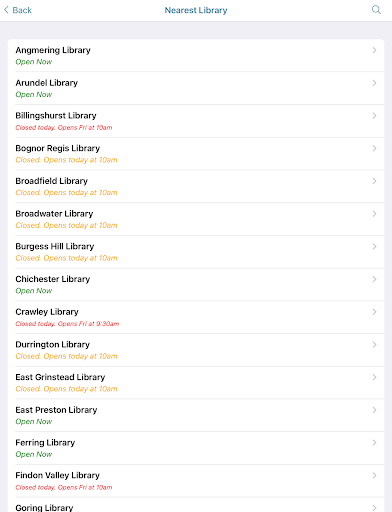
Task: View East Preston Library details
Action: tap(196, 415)
